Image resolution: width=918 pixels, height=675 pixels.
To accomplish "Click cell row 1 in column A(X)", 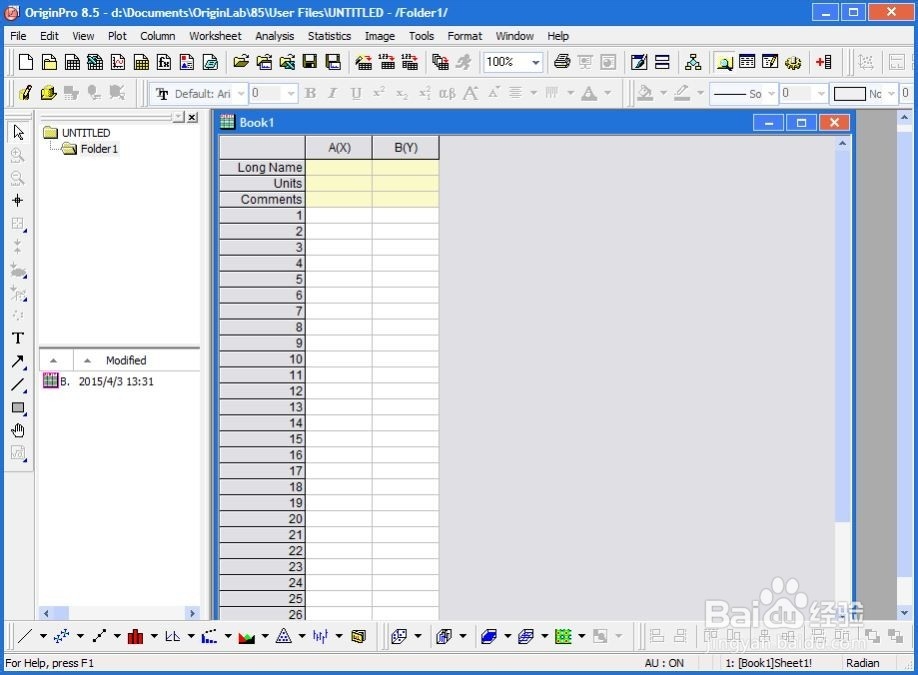I will 339,215.
